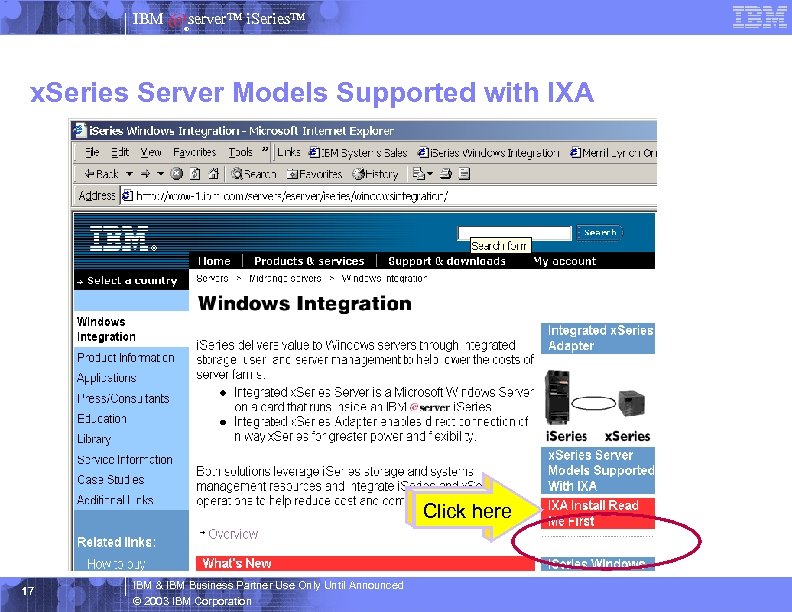Open the Search toolbar button
792x612 pixels.
click(254, 174)
